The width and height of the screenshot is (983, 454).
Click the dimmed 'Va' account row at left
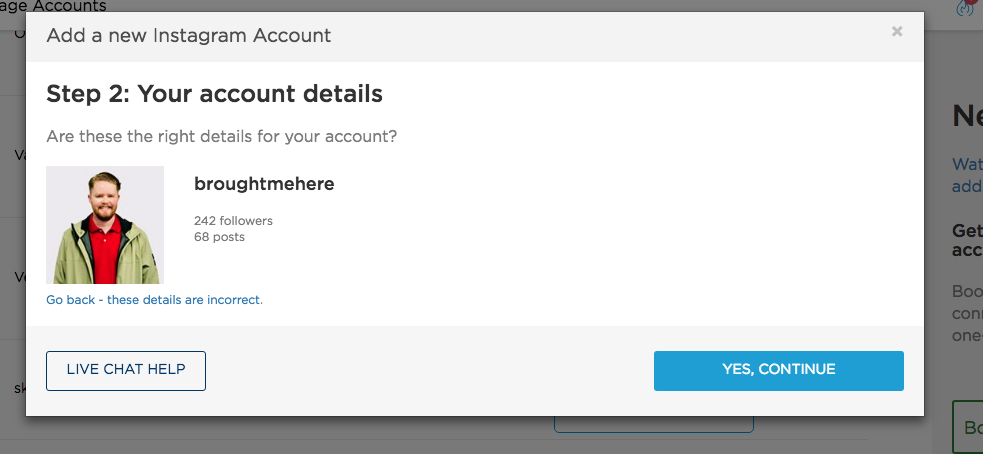(x=13, y=156)
